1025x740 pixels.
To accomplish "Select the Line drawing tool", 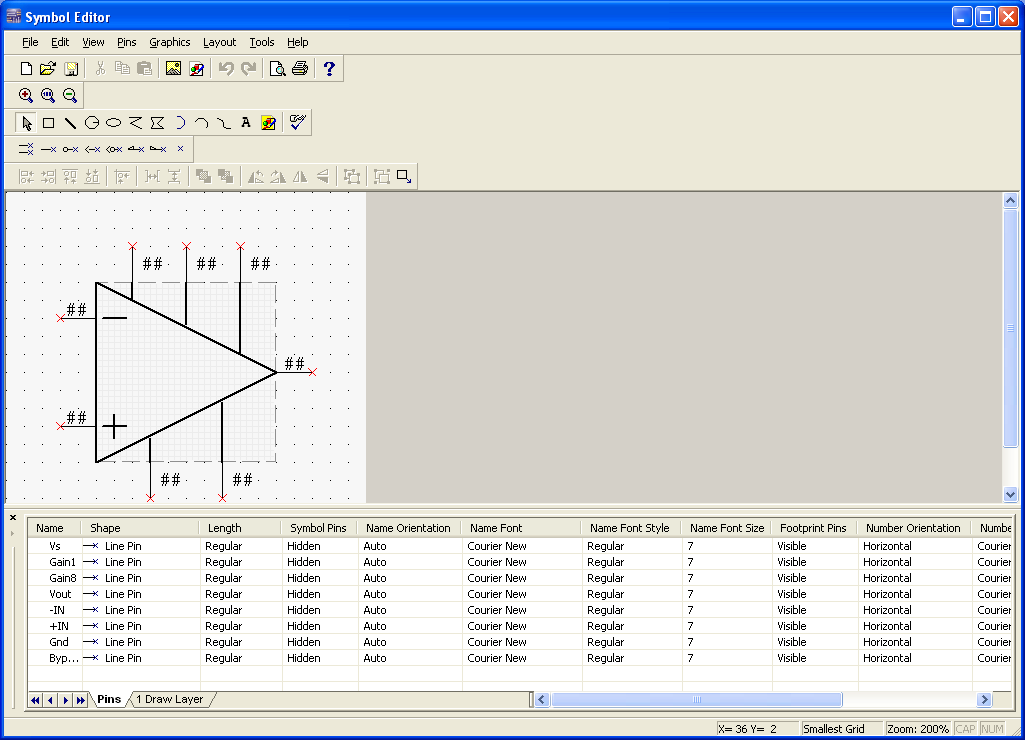I will tap(70, 123).
